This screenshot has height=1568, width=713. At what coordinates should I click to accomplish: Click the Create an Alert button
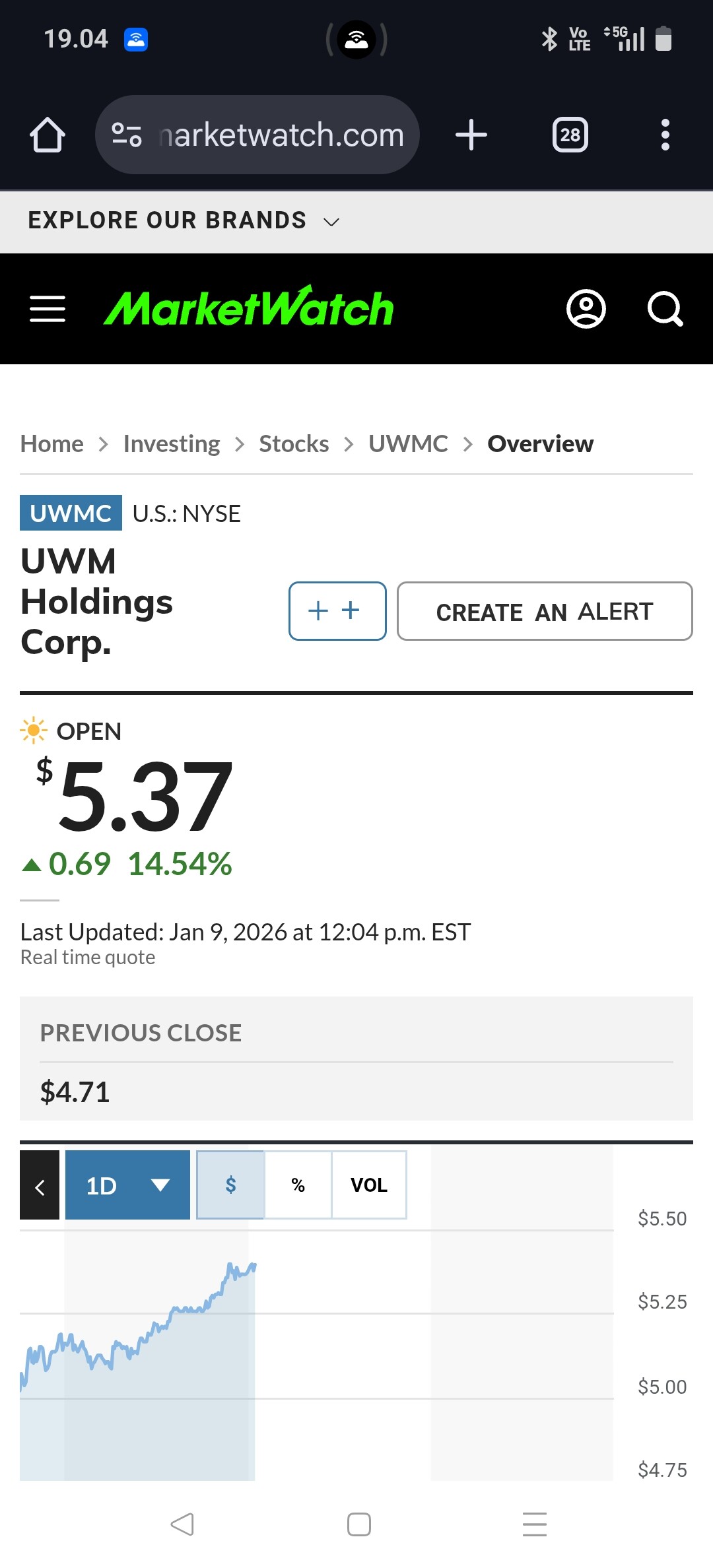545,611
